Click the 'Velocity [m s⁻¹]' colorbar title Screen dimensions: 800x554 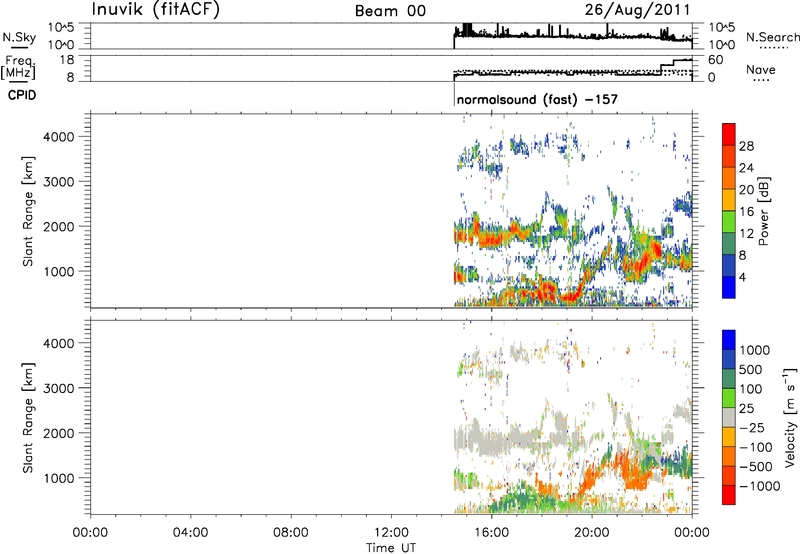[x=790, y=417]
